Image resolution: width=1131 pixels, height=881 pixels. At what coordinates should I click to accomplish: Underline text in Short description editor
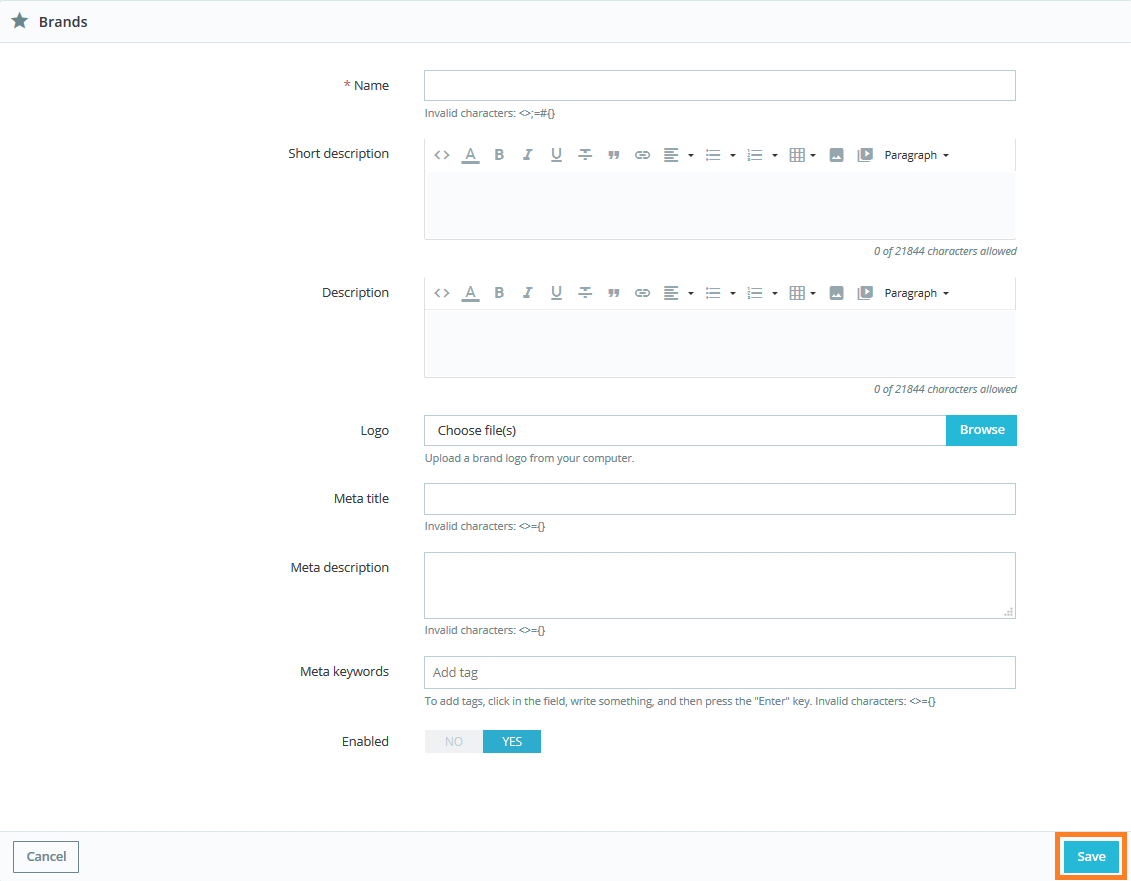[x=556, y=155]
